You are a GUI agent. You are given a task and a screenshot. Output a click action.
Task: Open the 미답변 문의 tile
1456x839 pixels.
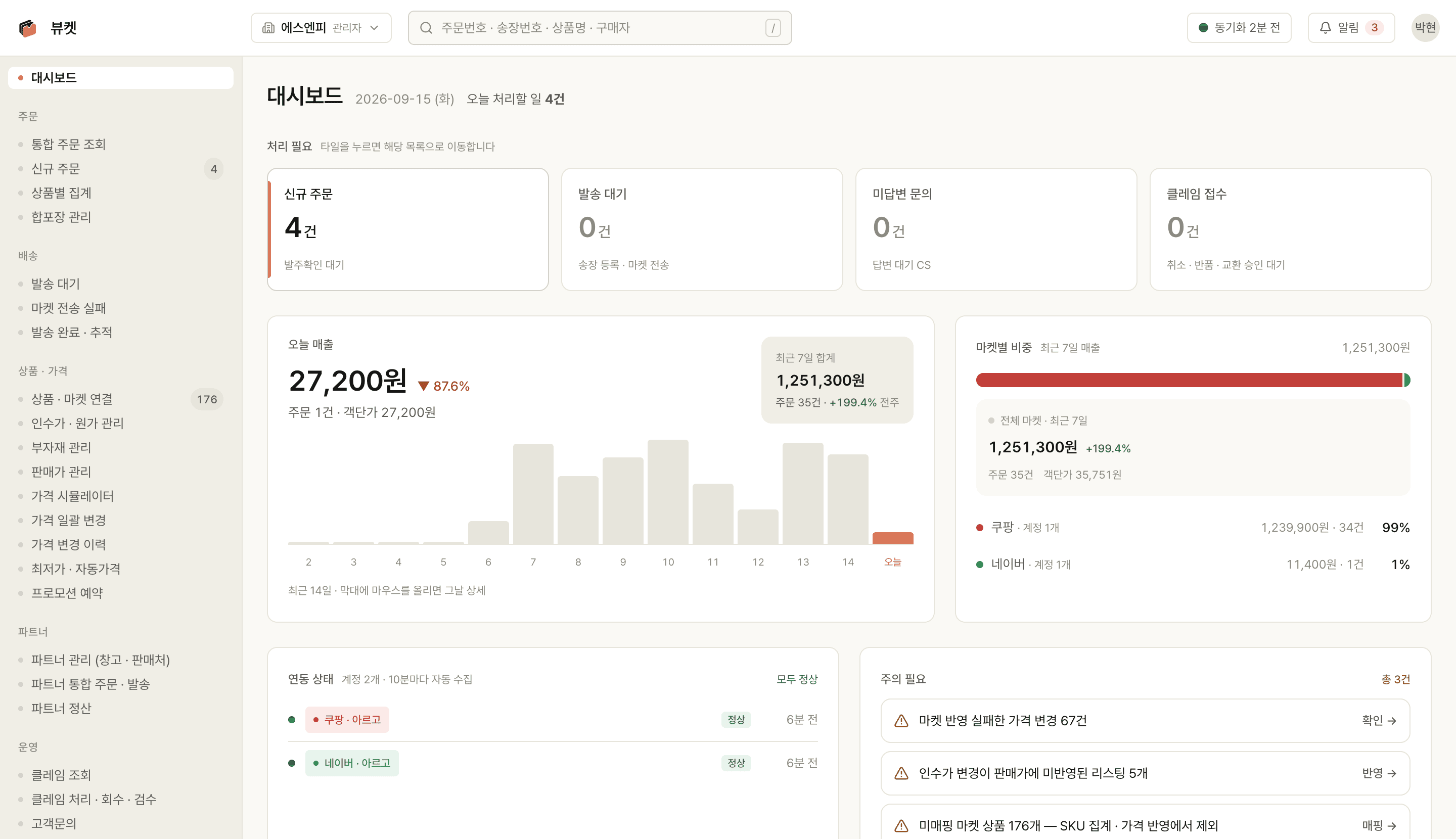(x=996, y=229)
